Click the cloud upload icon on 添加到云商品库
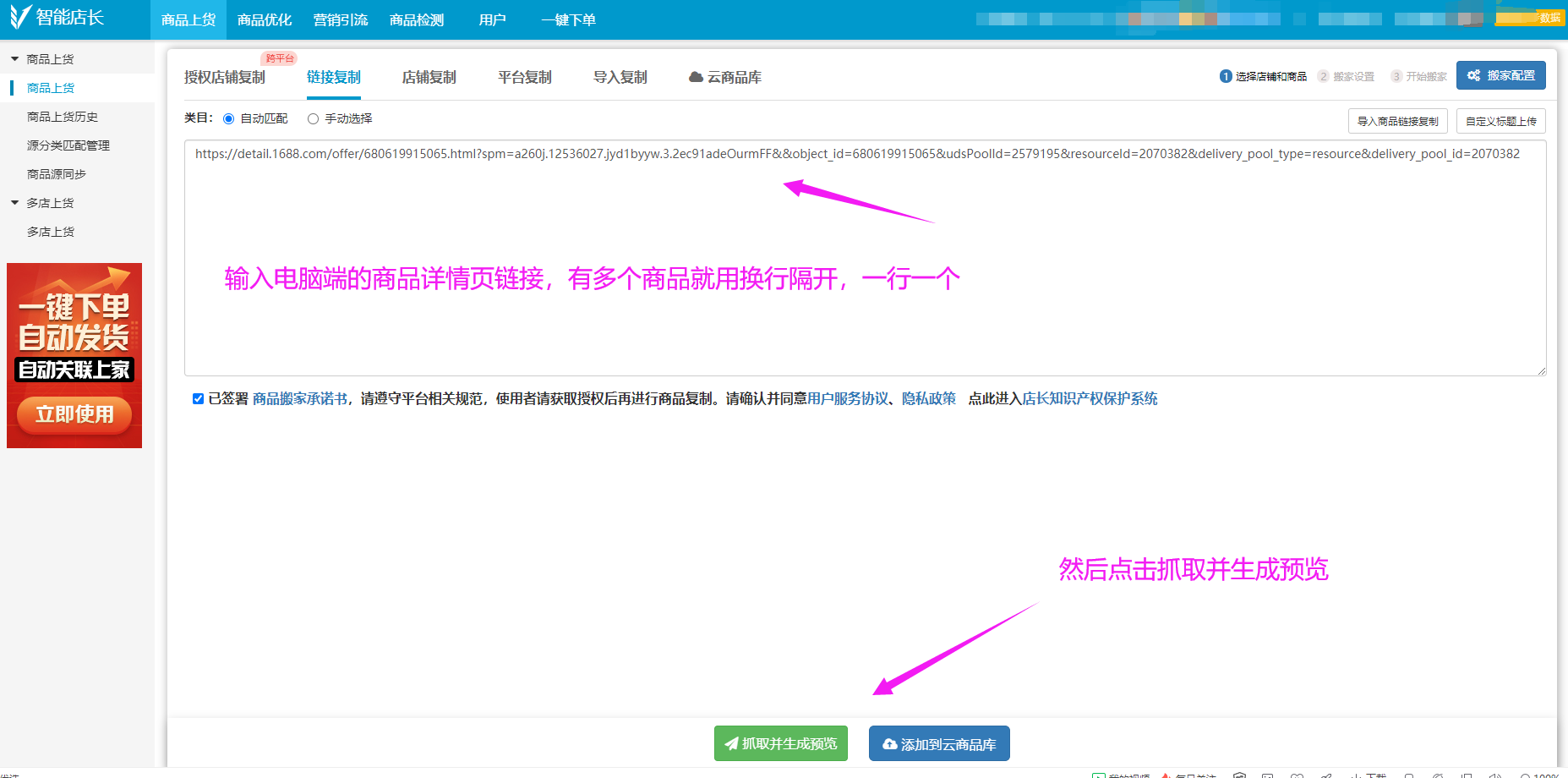This screenshot has width=1568, height=778. click(x=889, y=744)
